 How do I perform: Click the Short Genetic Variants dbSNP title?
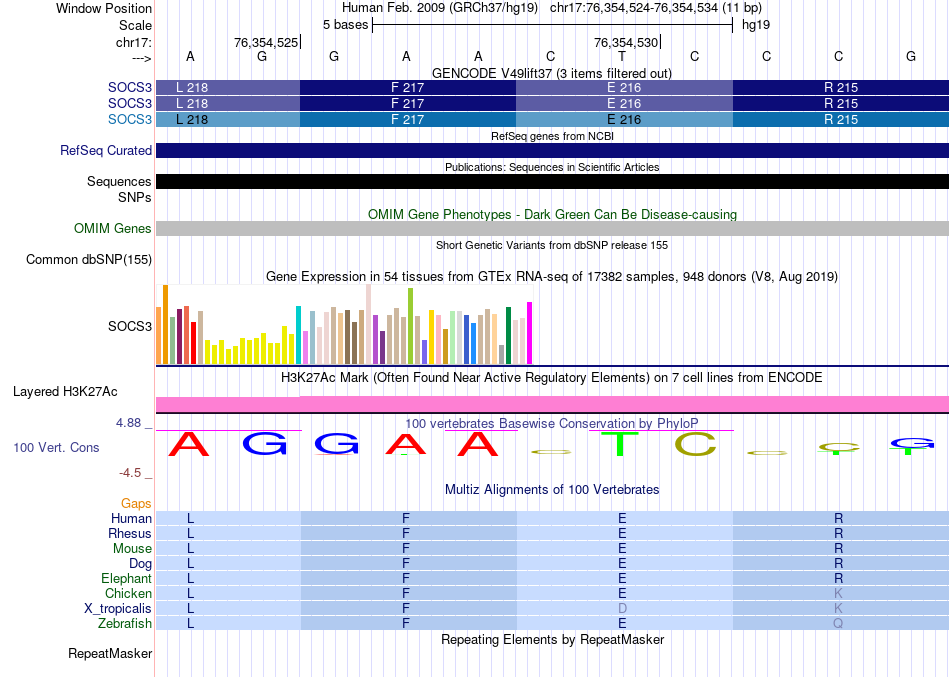coord(552,245)
